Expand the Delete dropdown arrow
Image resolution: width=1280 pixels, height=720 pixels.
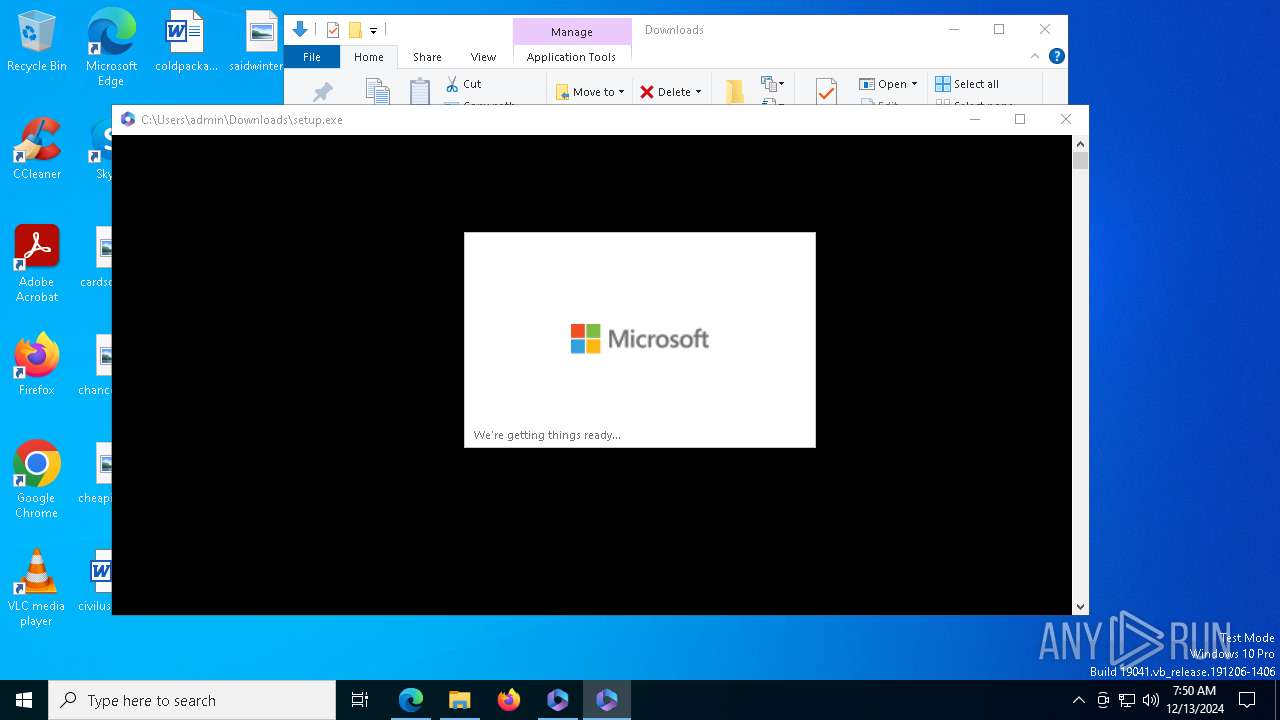(698, 92)
